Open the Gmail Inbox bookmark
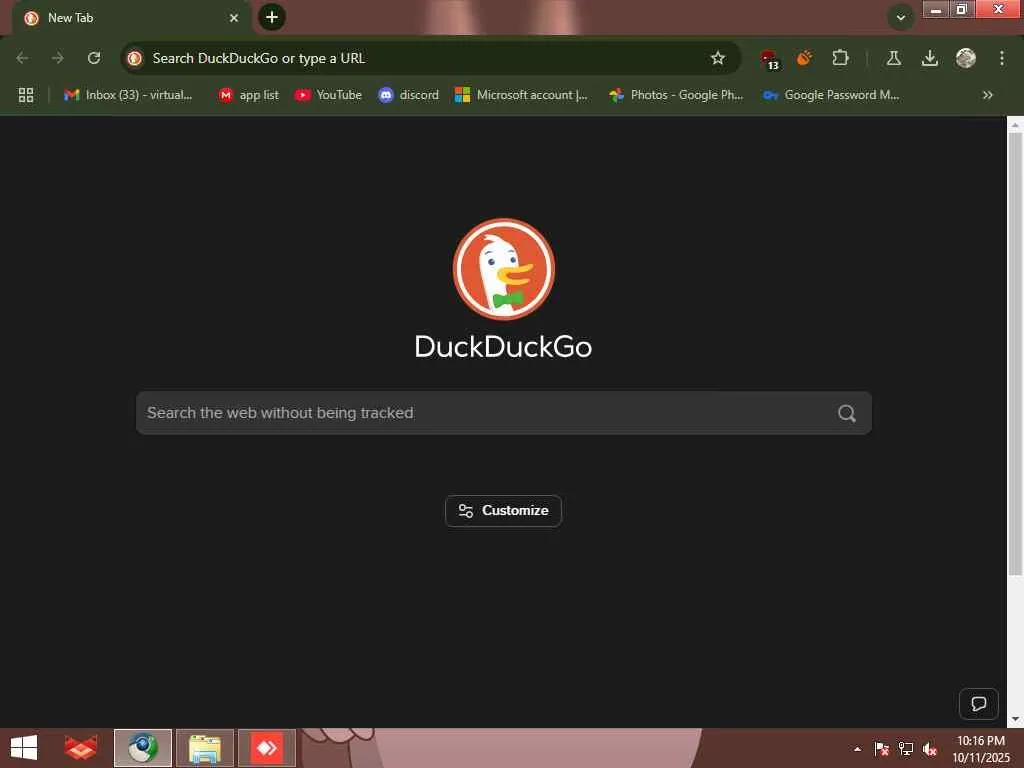 tap(128, 95)
